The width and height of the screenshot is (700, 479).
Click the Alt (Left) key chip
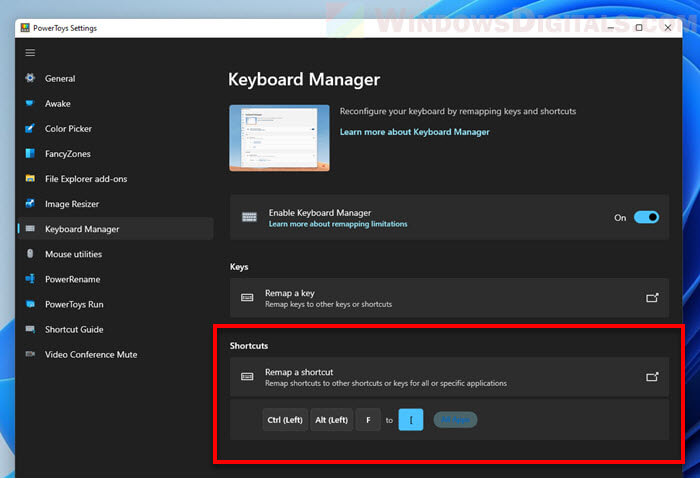[x=331, y=420]
